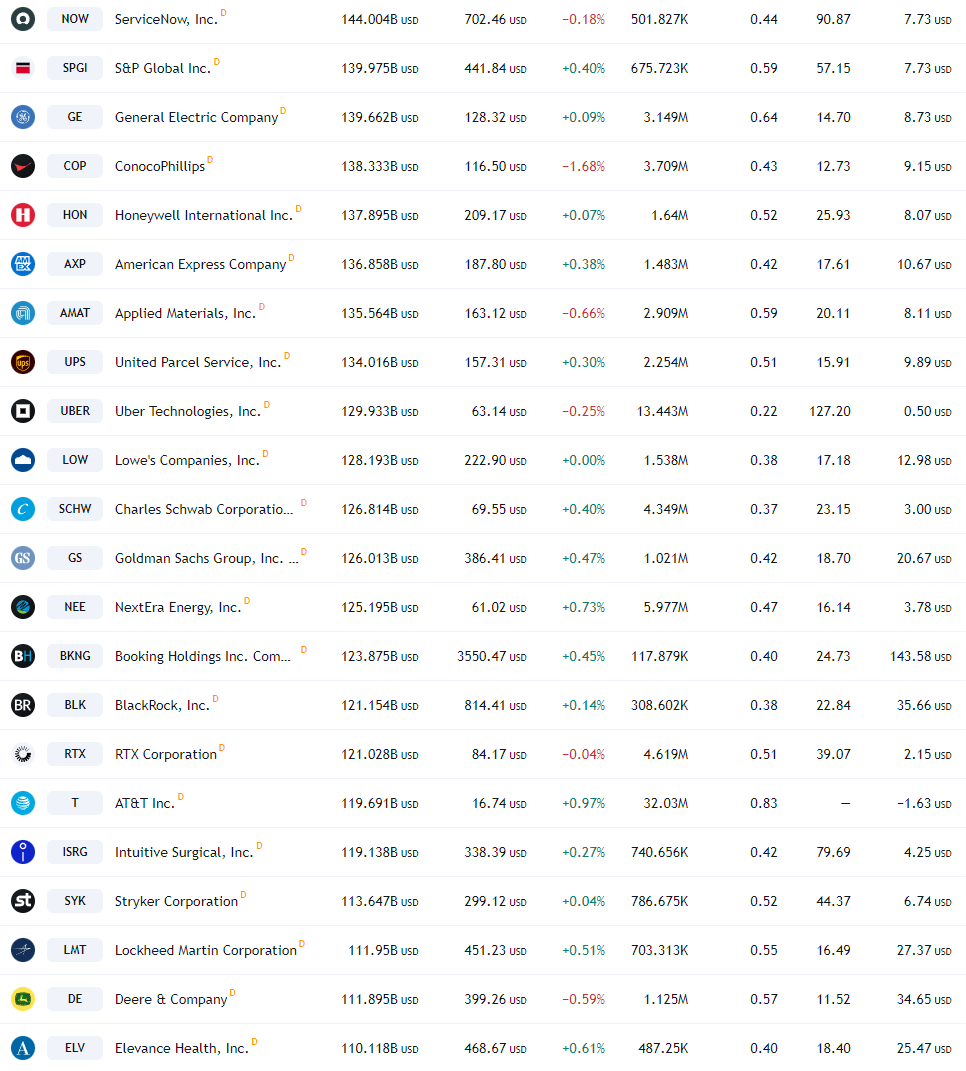Viewport: 966px width, 1071px height.
Task: Select the SCHW ticker badge
Action: (x=75, y=509)
